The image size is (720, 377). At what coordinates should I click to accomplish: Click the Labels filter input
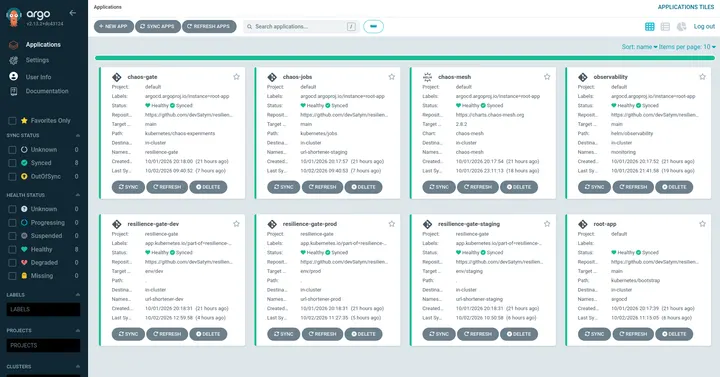click(x=43, y=309)
